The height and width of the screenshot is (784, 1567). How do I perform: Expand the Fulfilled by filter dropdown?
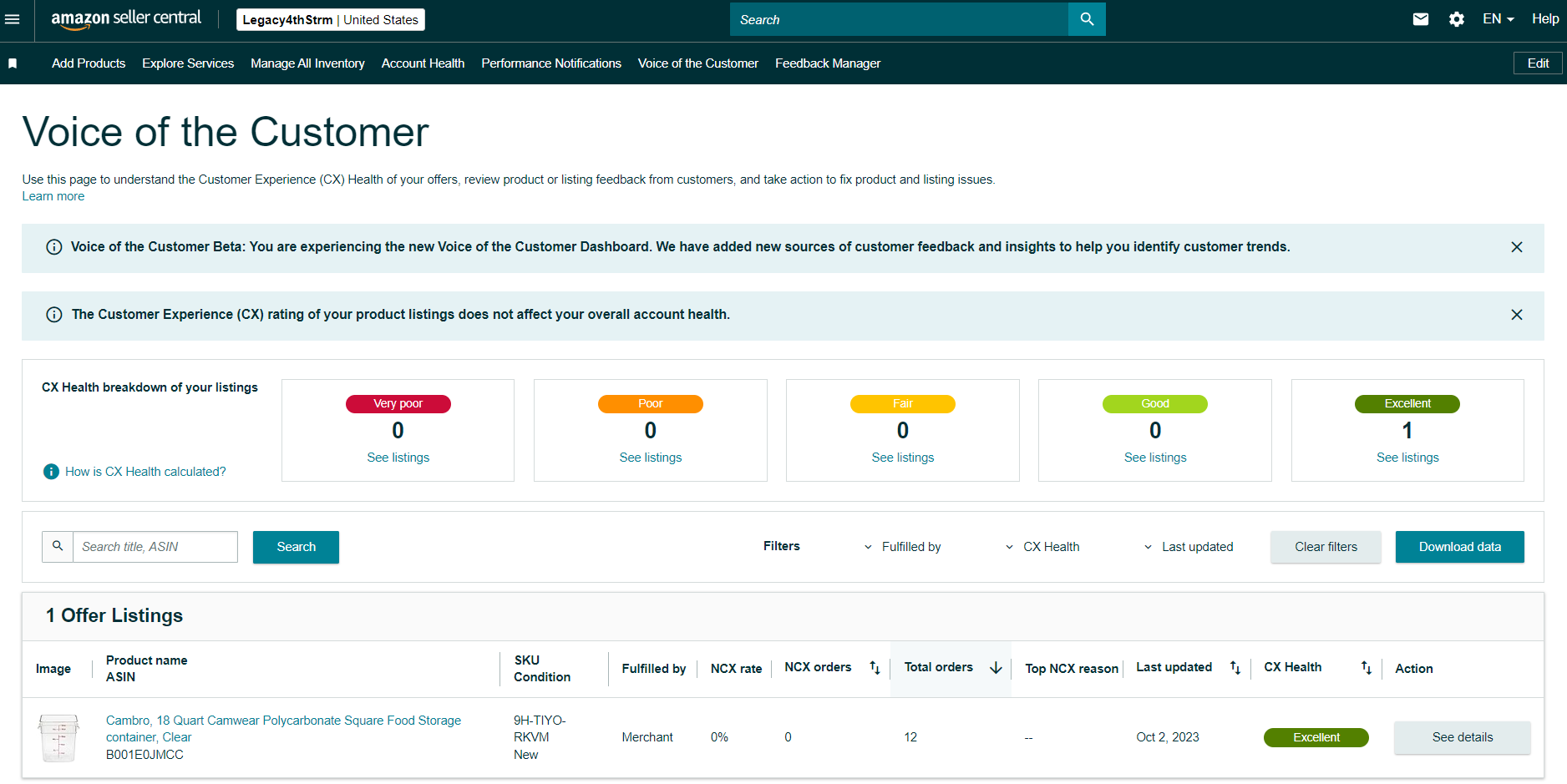[x=902, y=547]
